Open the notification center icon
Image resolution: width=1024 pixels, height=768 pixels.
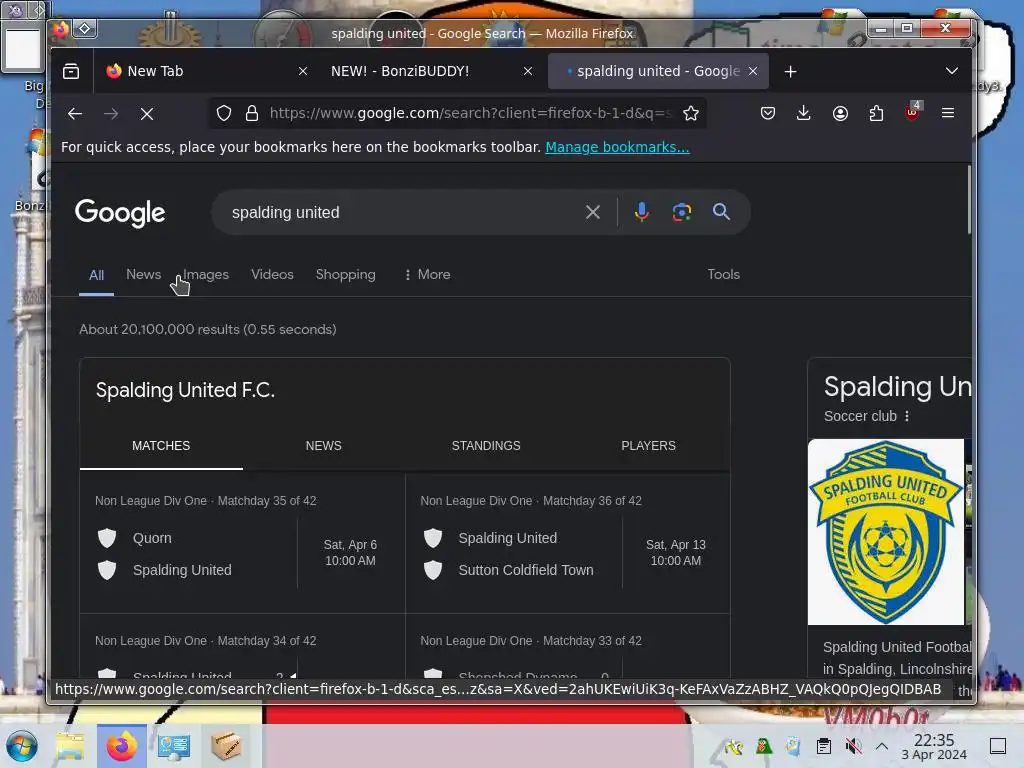click(997, 746)
